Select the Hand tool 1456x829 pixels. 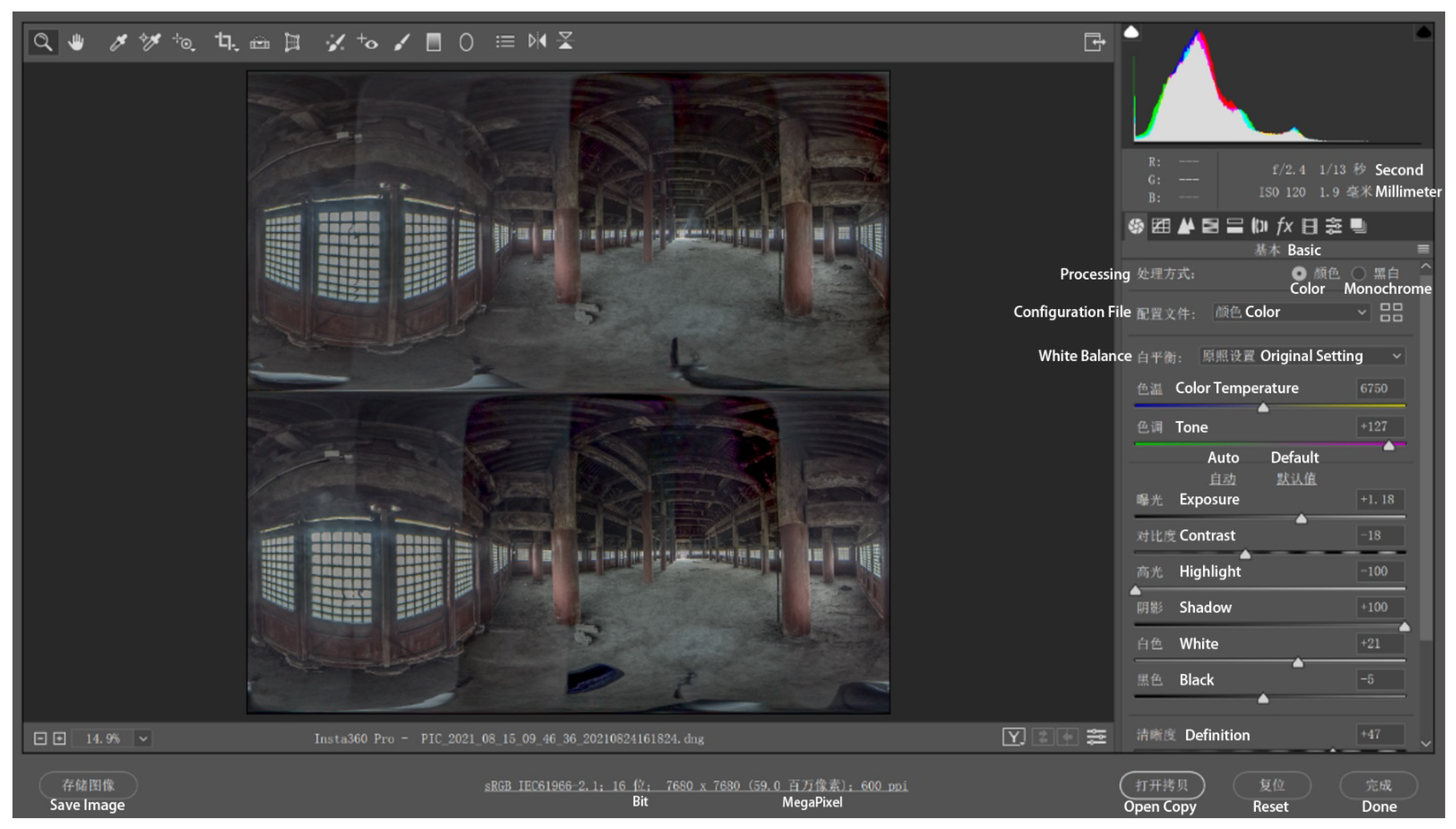pos(76,42)
